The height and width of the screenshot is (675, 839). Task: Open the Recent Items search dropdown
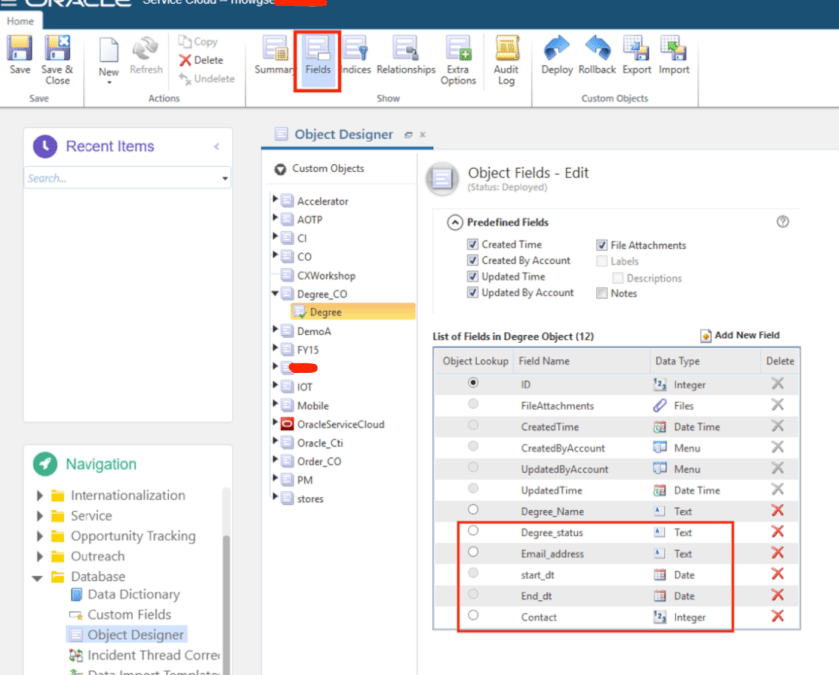click(x=224, y=179)
